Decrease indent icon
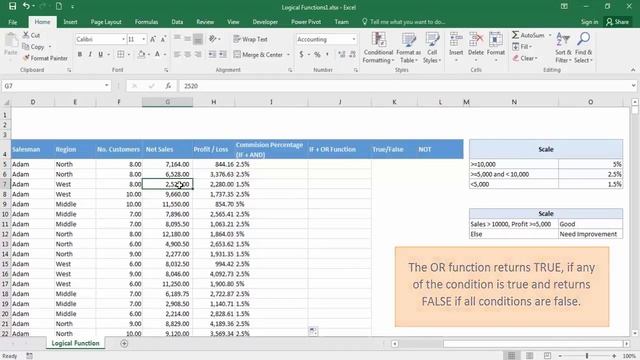The height and width of the screenshot is (360, 640). pyautogui.click(x=212, y=54)
